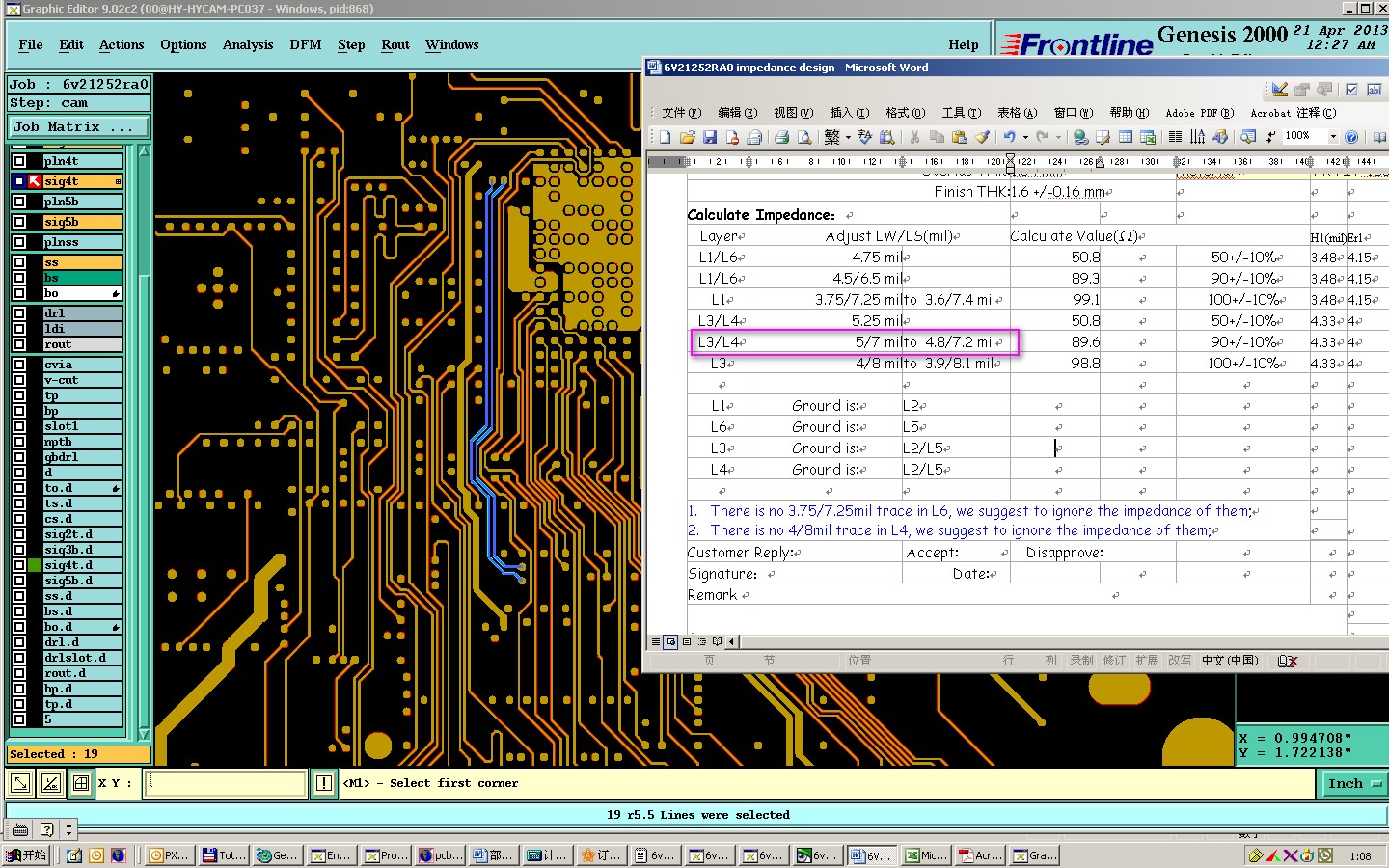Click the Print icon in Word toolbar
Viewport: 1389px width, 868px height.
point(782,137)
